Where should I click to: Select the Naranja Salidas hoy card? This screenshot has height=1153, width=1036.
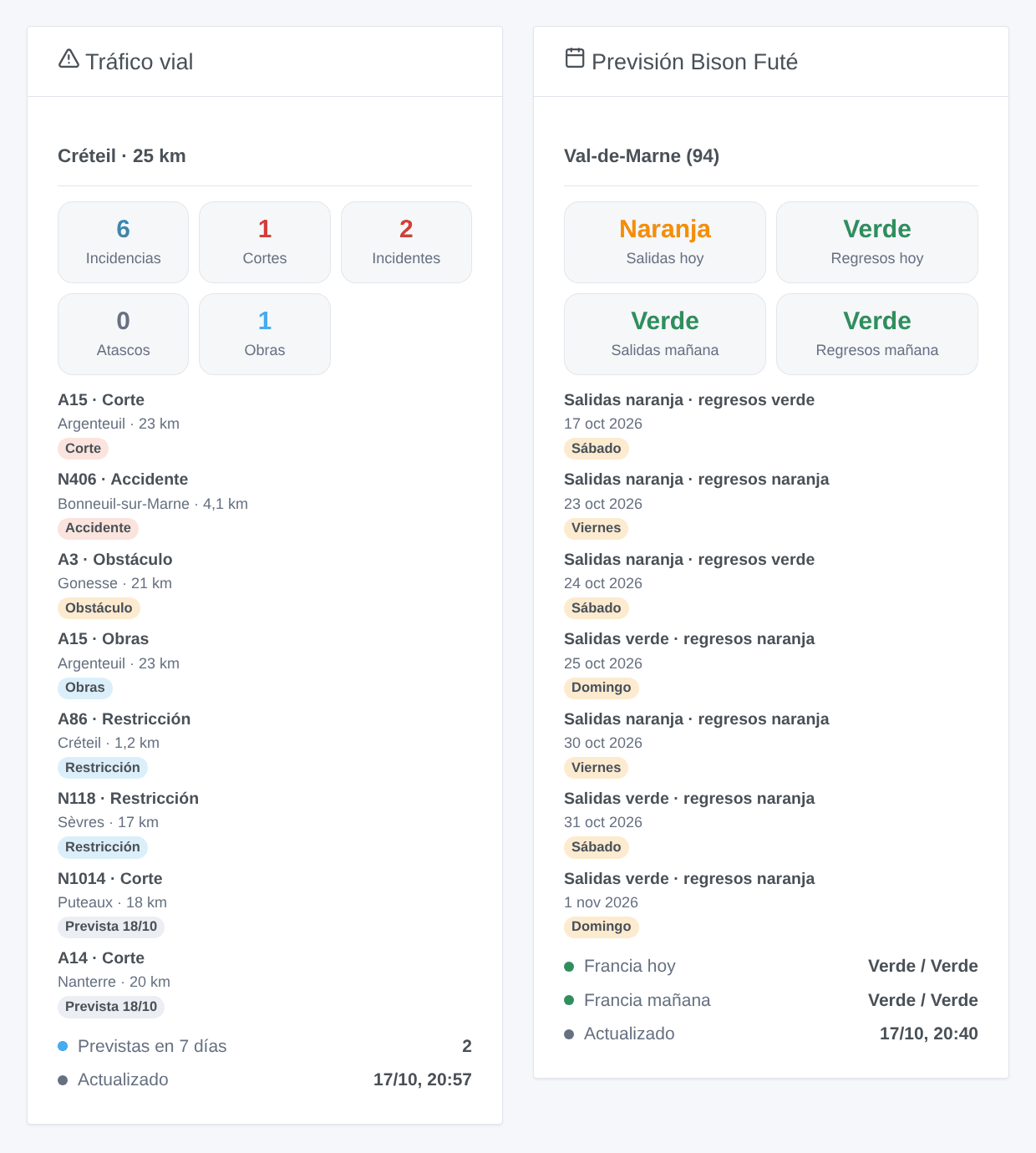click(665, 242)
